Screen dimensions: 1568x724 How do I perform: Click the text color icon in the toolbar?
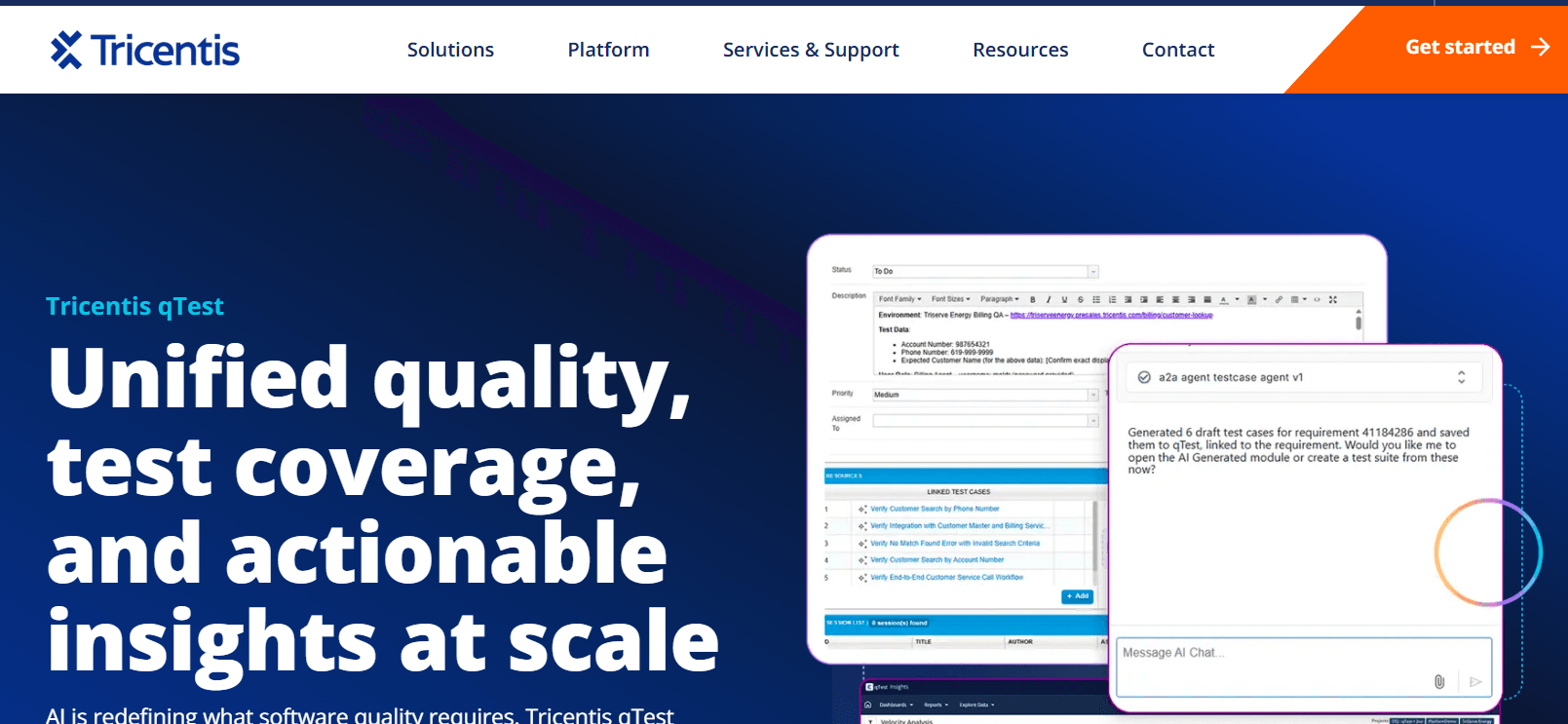point(1223,299)
